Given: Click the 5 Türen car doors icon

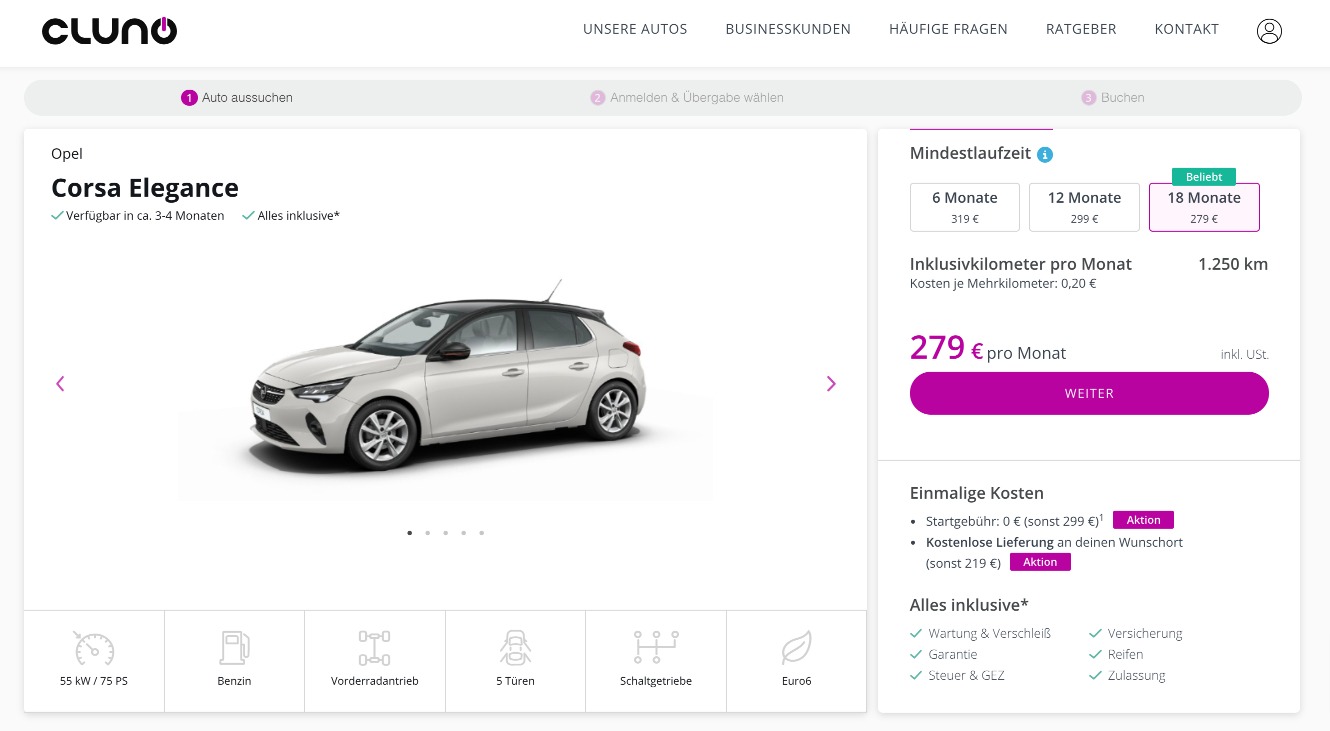Looking at the screenshot, I should pyautogui.click(x=515, y=648).
